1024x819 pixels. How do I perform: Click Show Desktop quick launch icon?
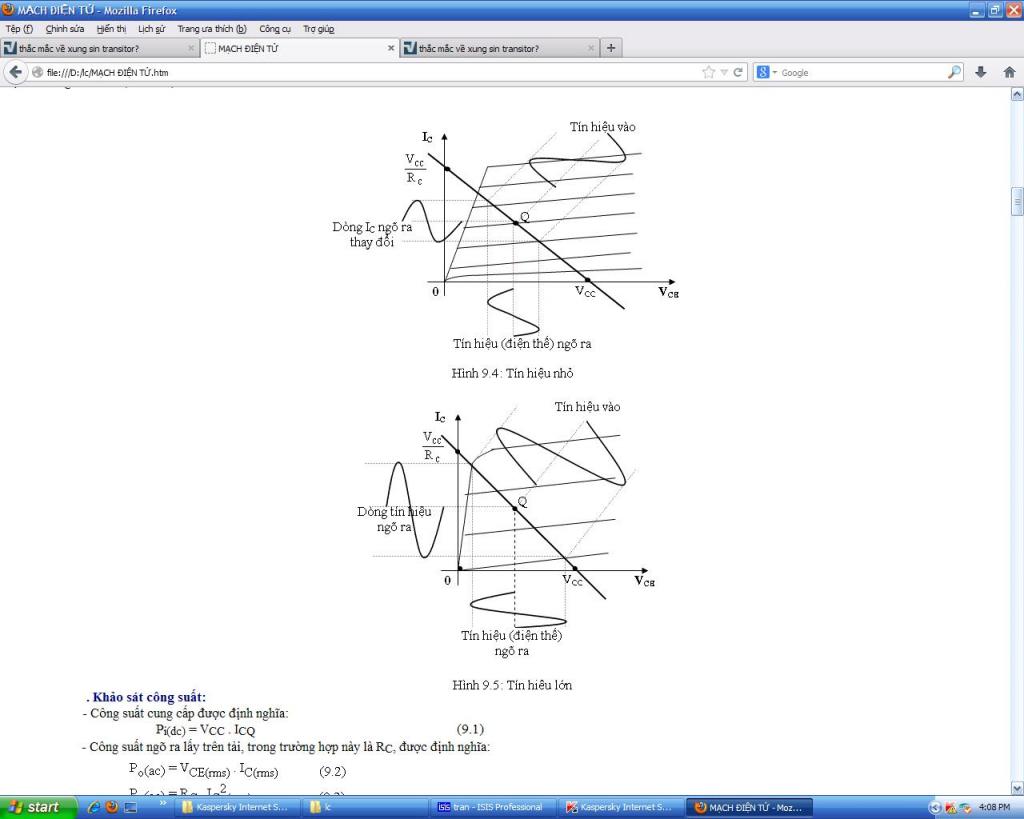(x=131, y=807)
